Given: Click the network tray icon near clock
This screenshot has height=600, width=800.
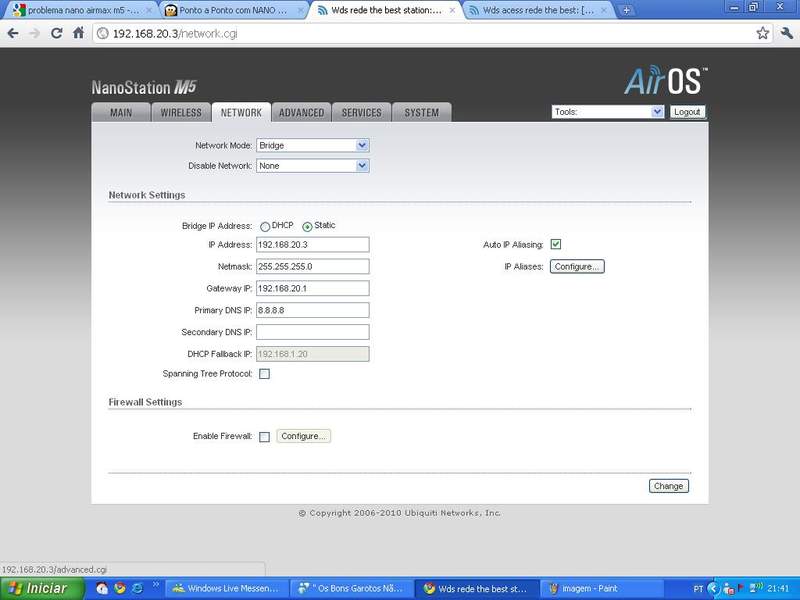Looking at the screenshot, I should coord(756,588).
